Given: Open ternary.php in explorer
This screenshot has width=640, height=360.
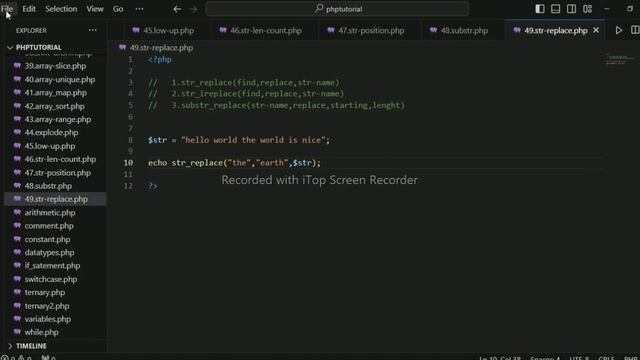Looking at the screenshot, I should tap(44, 292).
